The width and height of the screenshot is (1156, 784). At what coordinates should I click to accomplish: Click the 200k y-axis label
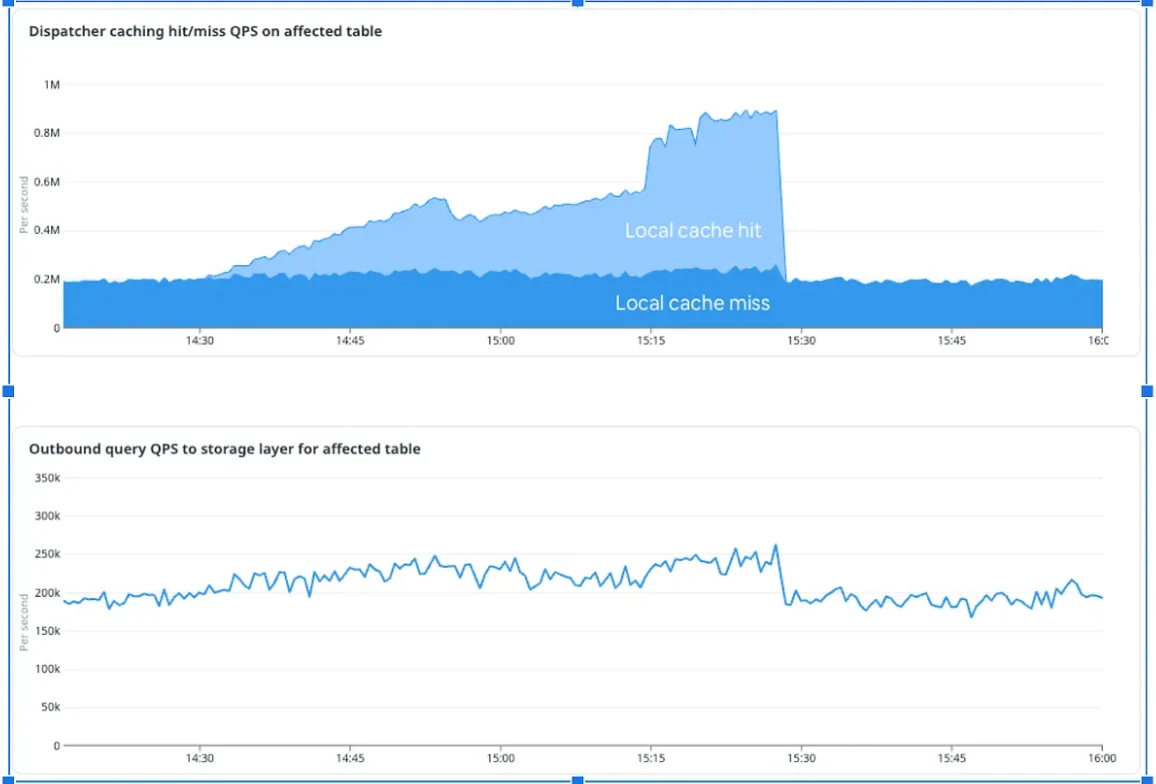tap(47, 593)
